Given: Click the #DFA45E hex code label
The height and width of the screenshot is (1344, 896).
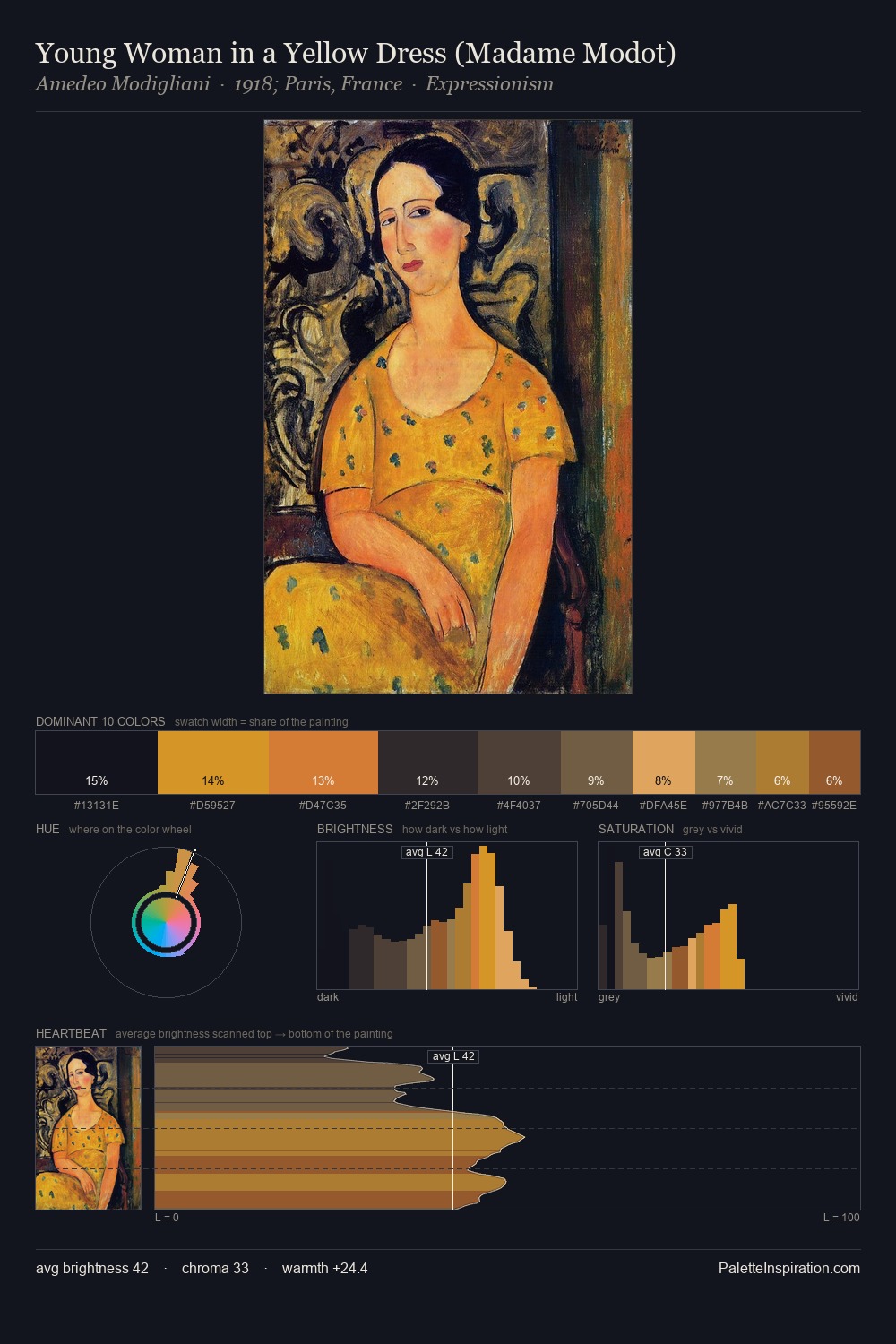Looking at the screenshot, I should click(663, 805).
